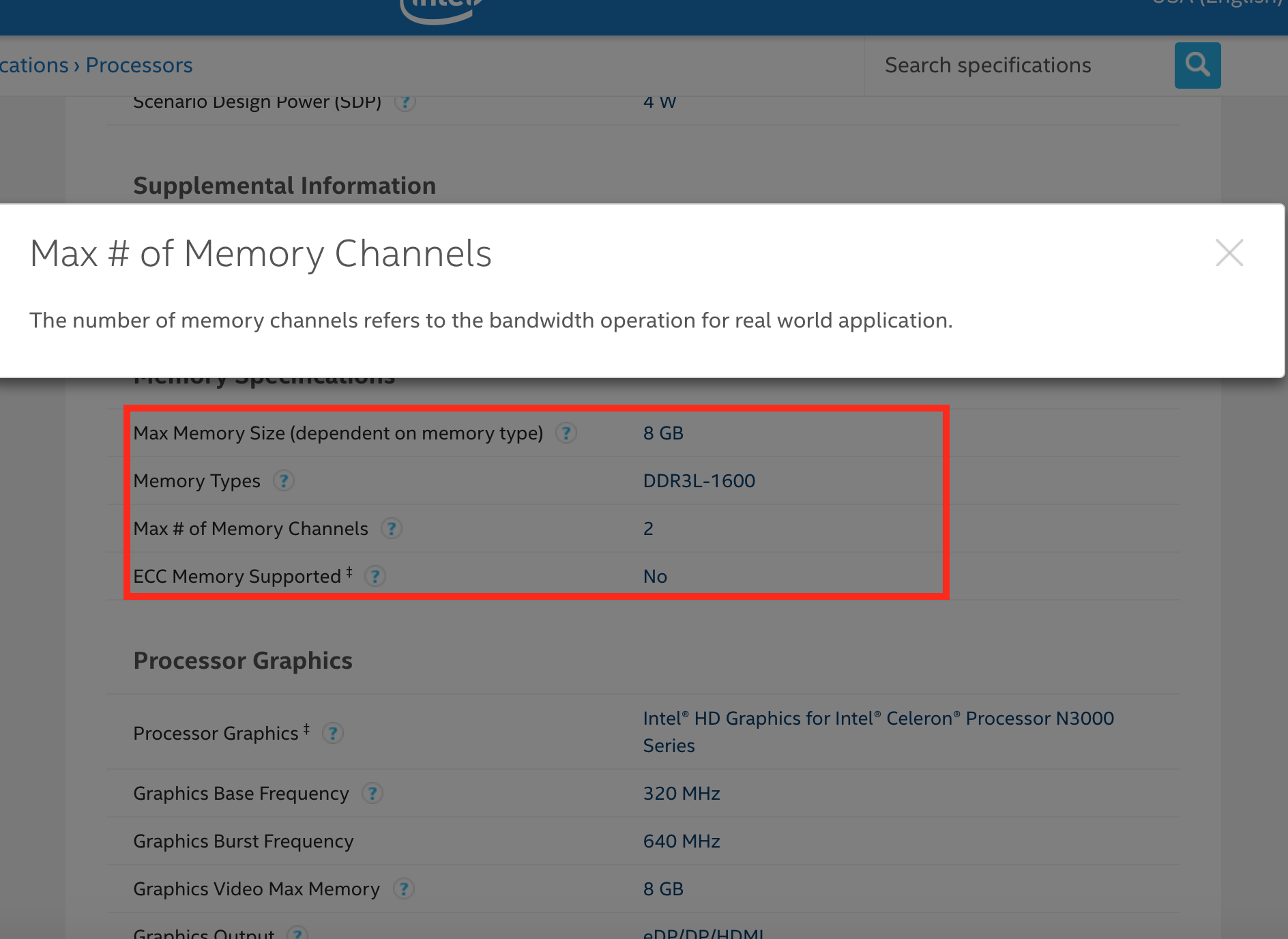Open help icon next to Processor Graphics
The height and width of the screenshot is (939, 1288).
pos(332,734)
